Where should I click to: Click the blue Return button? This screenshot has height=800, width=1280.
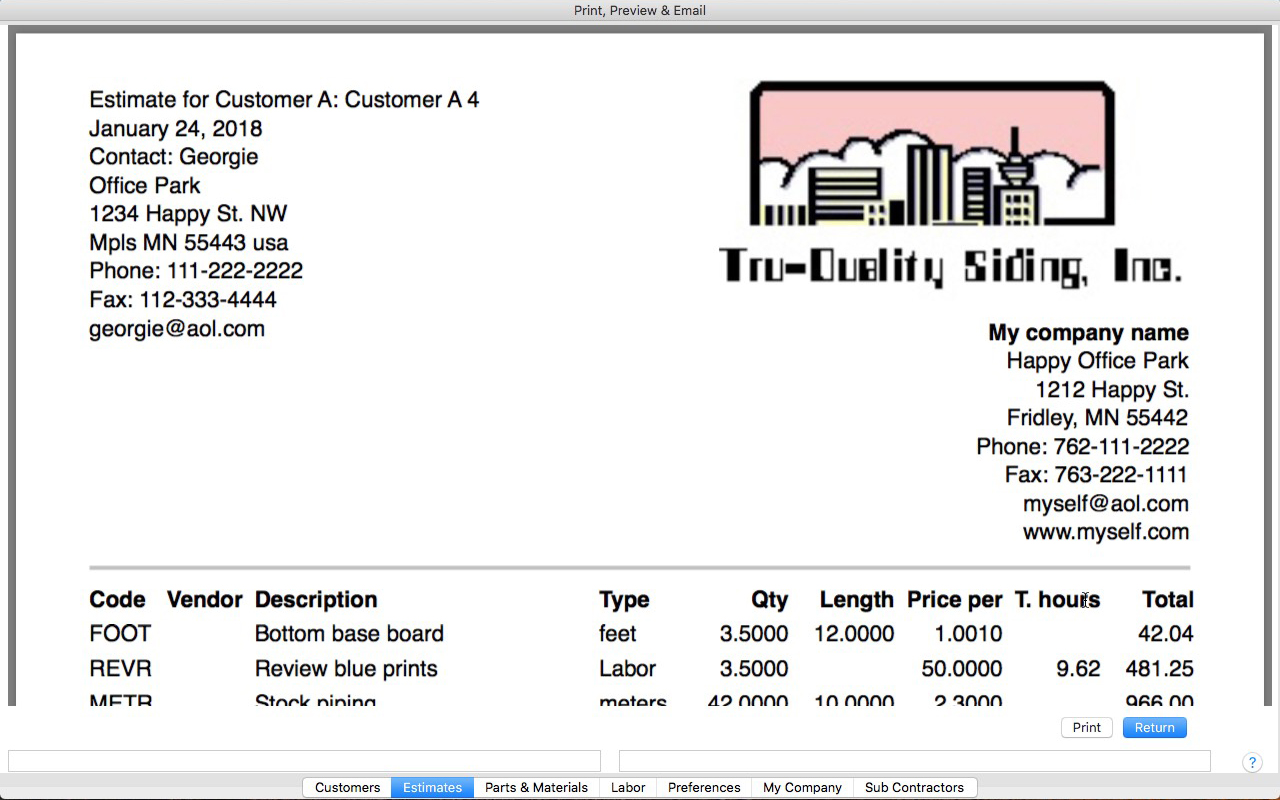click(1154, 728)
